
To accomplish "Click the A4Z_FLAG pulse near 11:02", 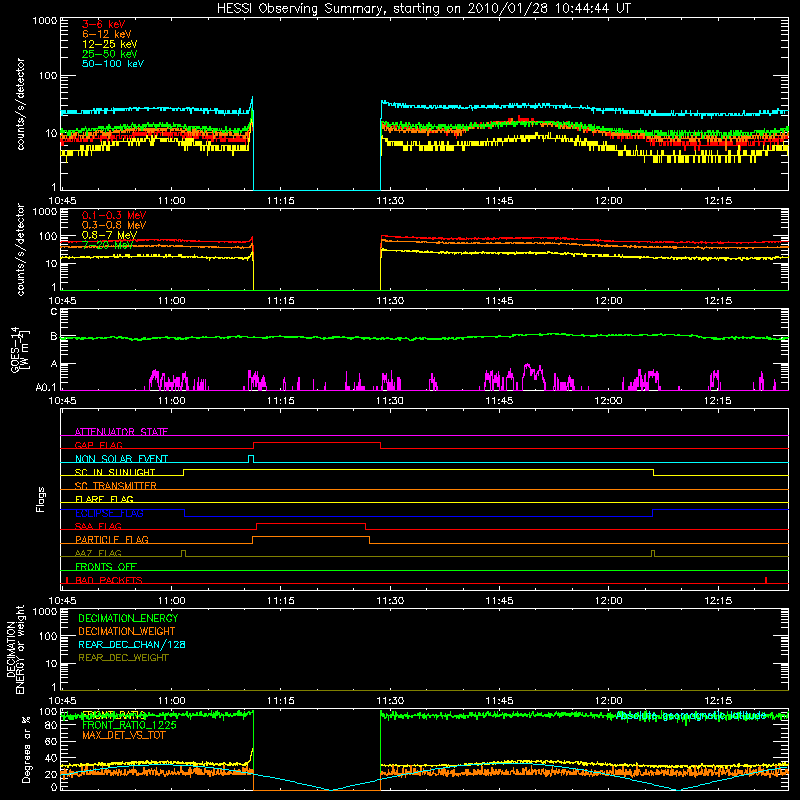I will [x=184, y=553].
